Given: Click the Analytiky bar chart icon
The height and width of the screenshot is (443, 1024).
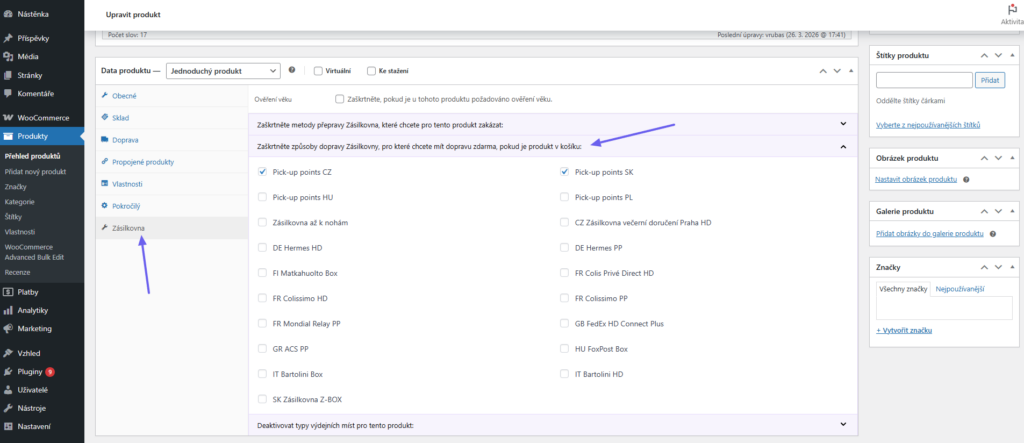Looking at the screenshot, I should 8,310.
